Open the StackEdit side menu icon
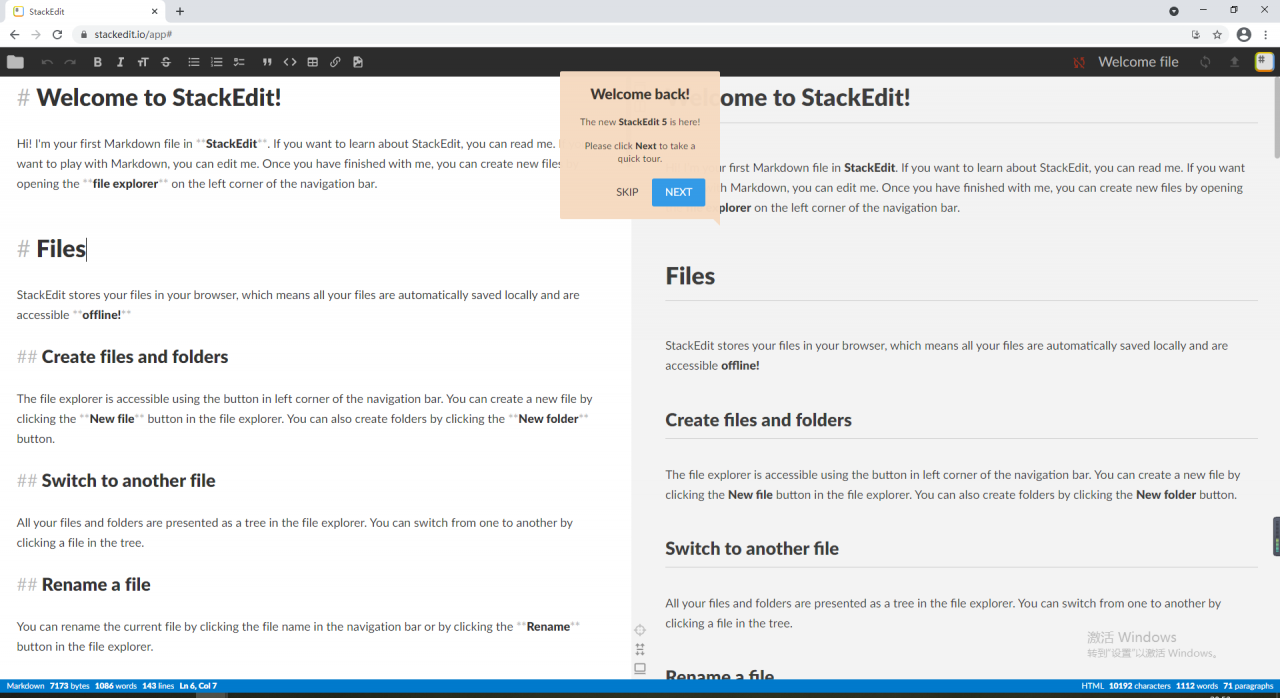Viewport: 1280px width, 698px height. click(1264, 62)
